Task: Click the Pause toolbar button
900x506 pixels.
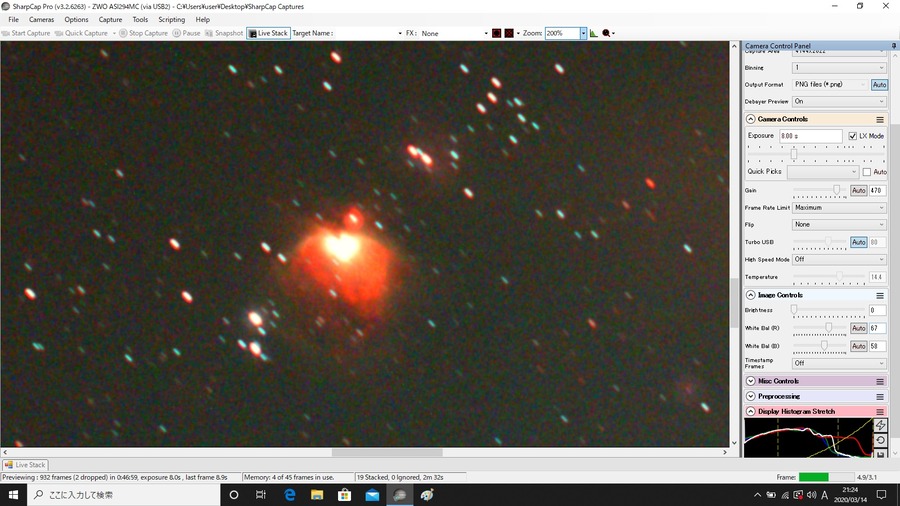Action: click(187, 33)
